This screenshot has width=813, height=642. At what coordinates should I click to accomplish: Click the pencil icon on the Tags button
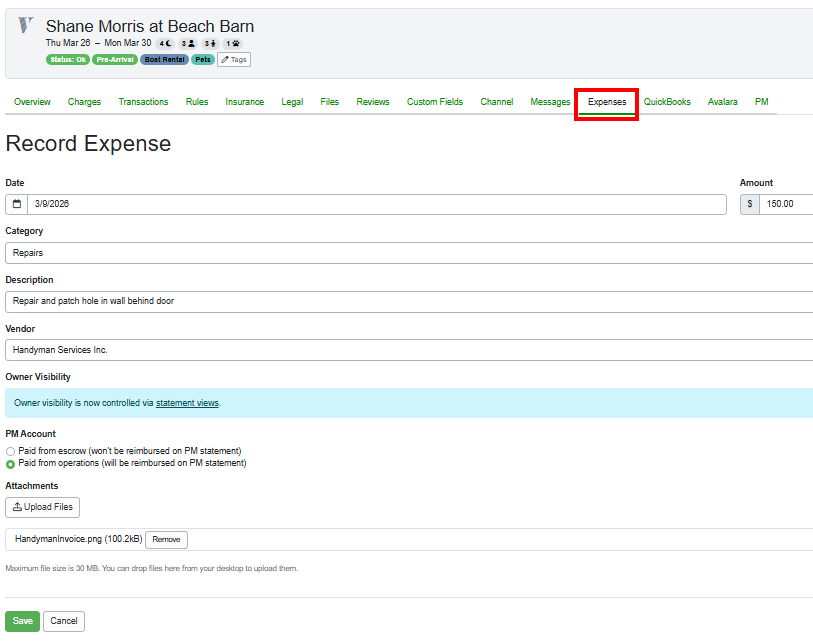click(226, 59)
